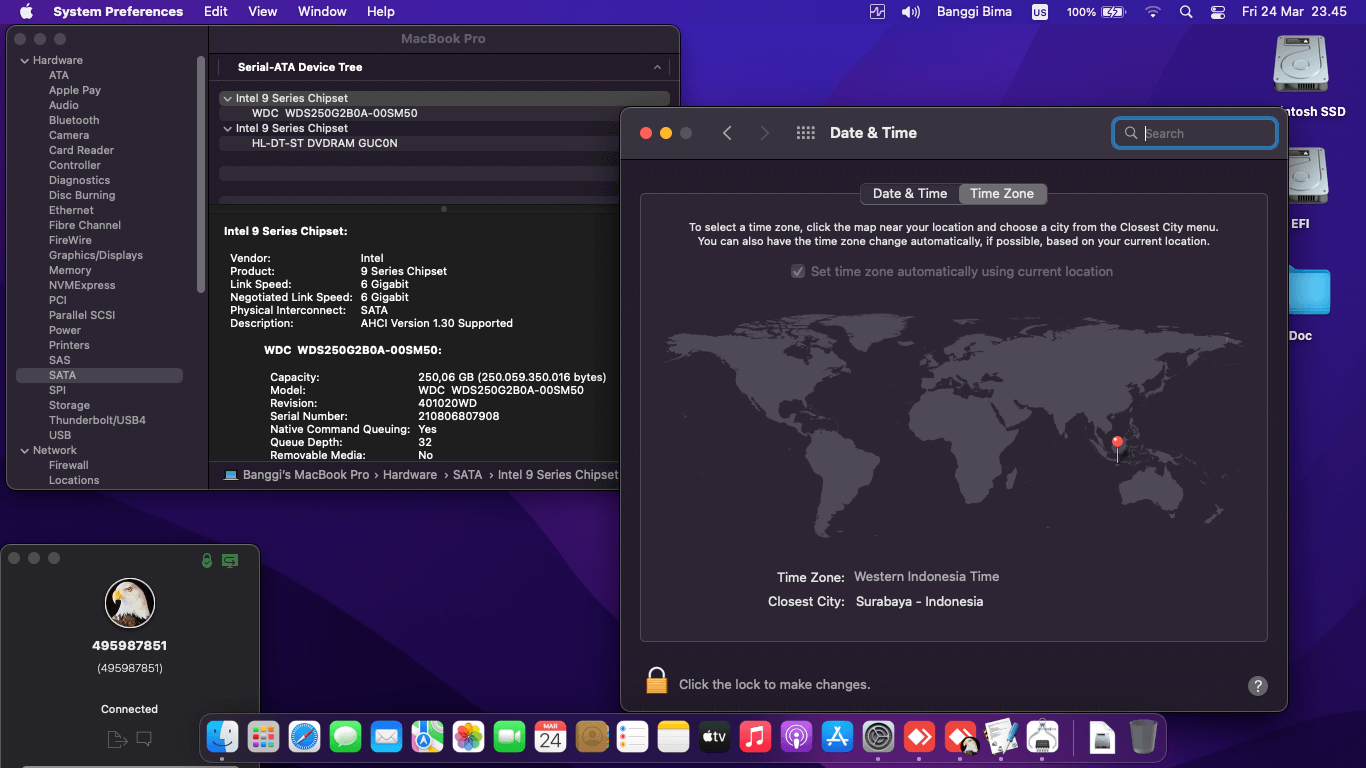The width and height of the screenshot is (1366, 768).
Task: Select NVMExpress in the Hardware sidebar
Action: click(x=82, y=286)
